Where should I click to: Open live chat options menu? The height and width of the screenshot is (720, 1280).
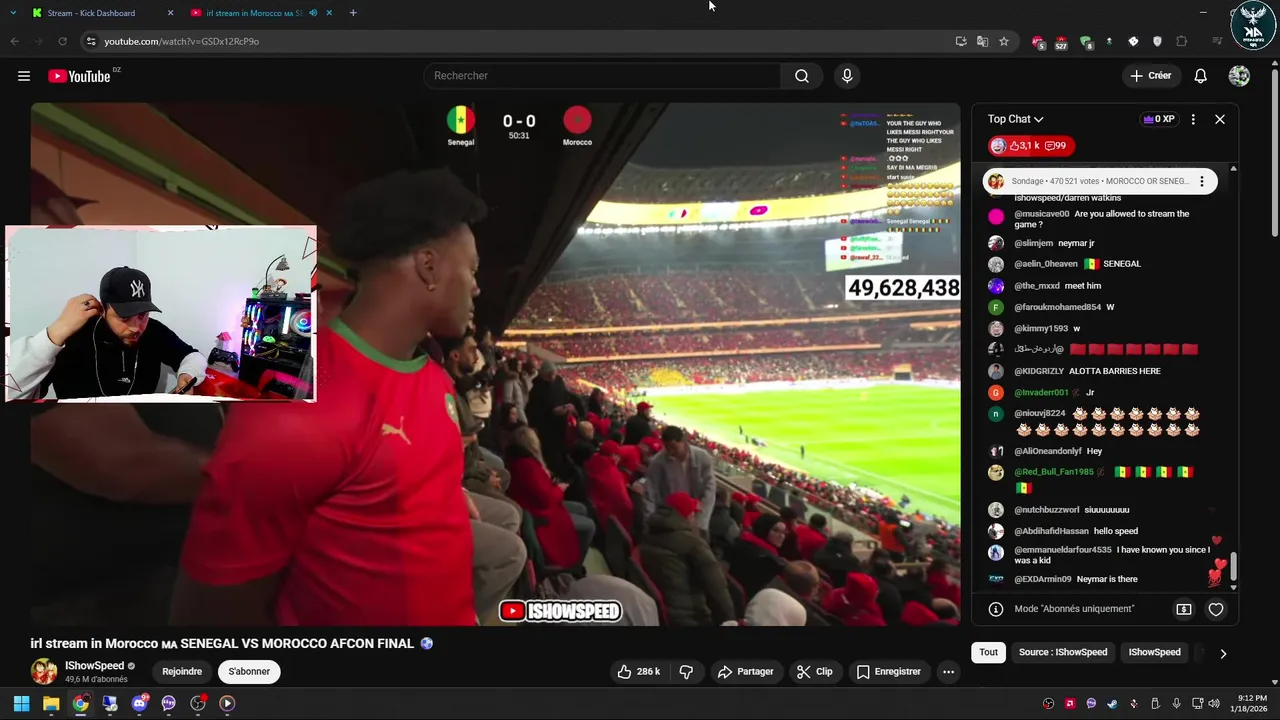click(1193, 119)
